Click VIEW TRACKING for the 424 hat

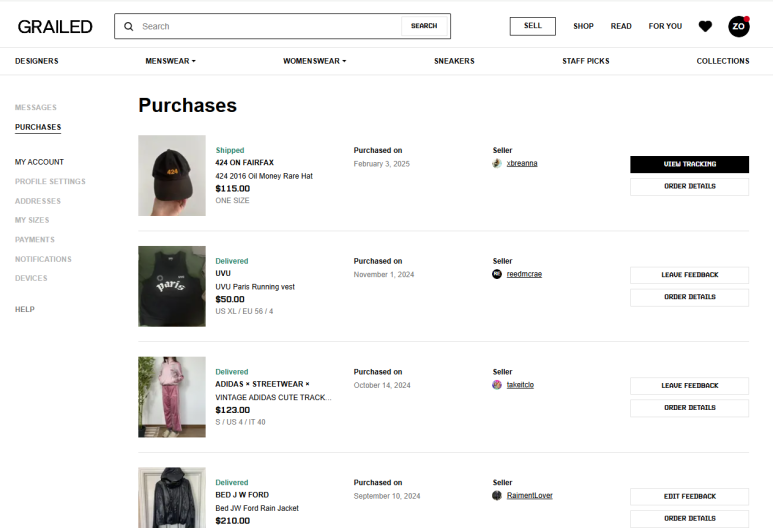(689, 164)
